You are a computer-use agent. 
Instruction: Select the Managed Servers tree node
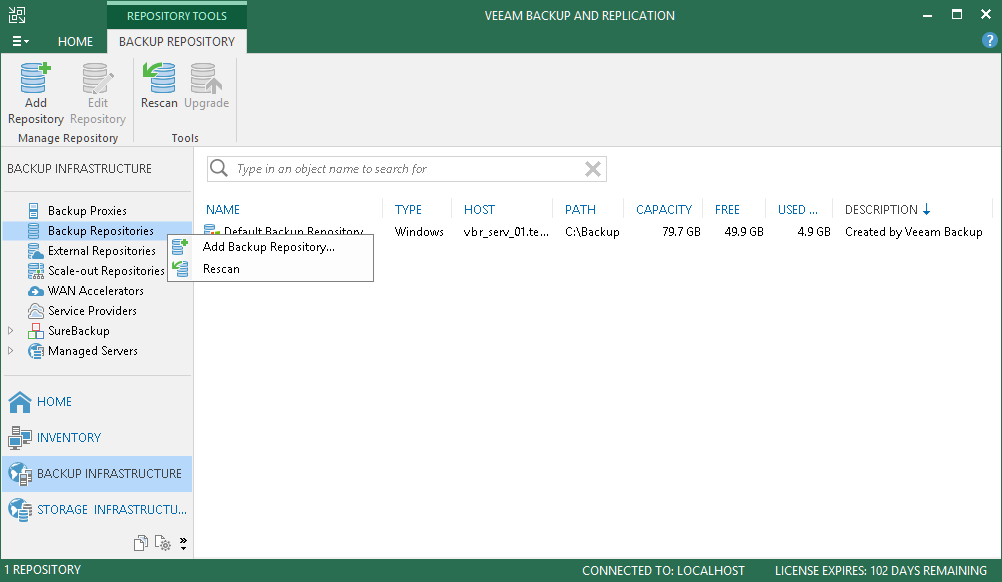(x=93, y=351)
